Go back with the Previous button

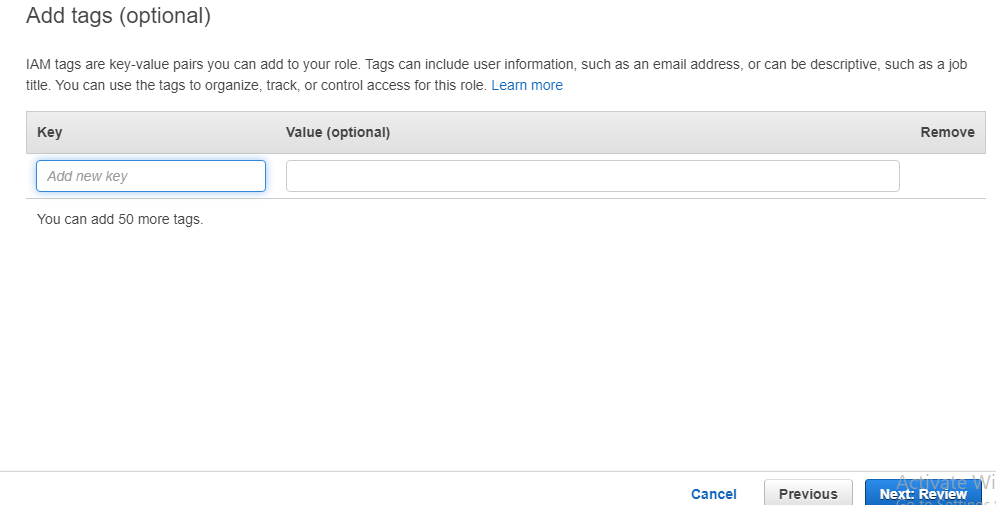(808, 494)
